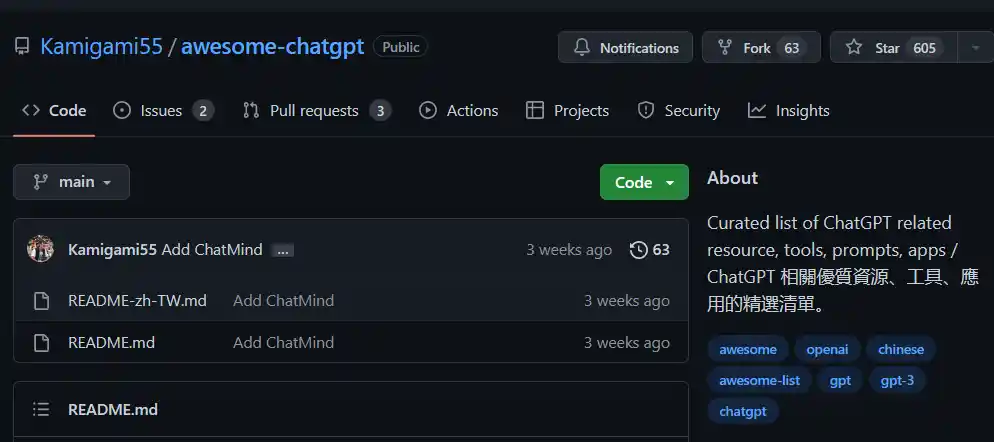This screenshot has width=994, height=442.
Task: Fork the repository
Action: tap(760, 48)
